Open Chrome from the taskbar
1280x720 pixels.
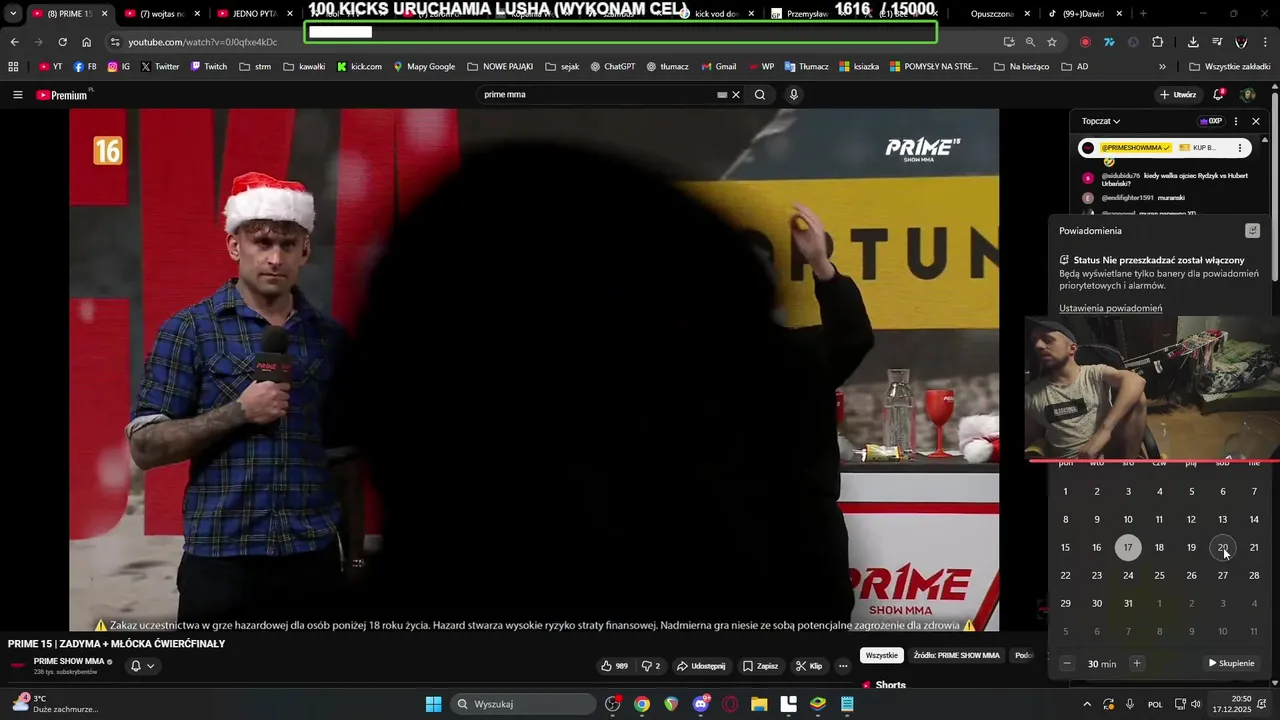(x=642, y=704)
